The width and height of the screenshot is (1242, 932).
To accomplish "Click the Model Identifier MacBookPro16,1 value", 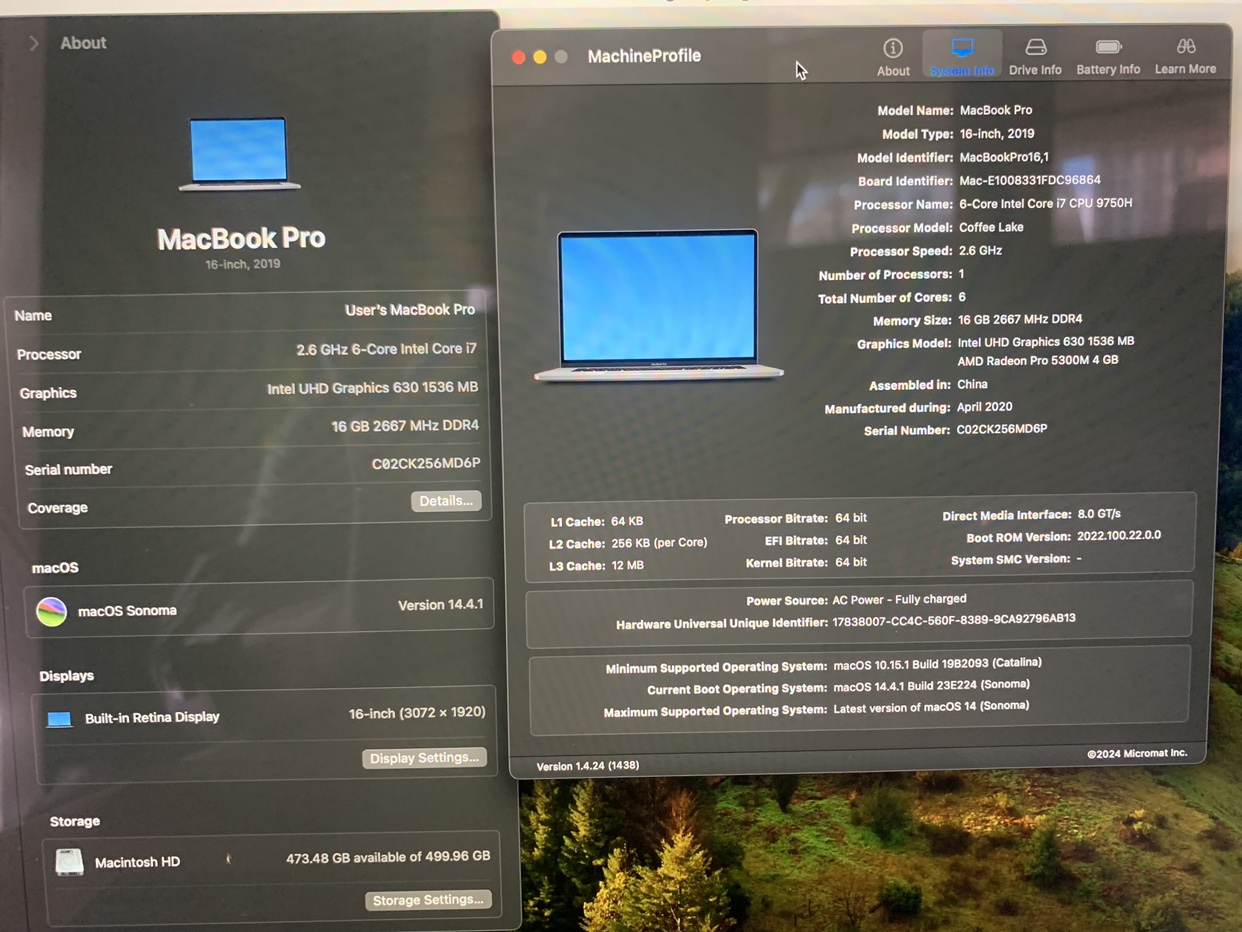I will 1004,157.
